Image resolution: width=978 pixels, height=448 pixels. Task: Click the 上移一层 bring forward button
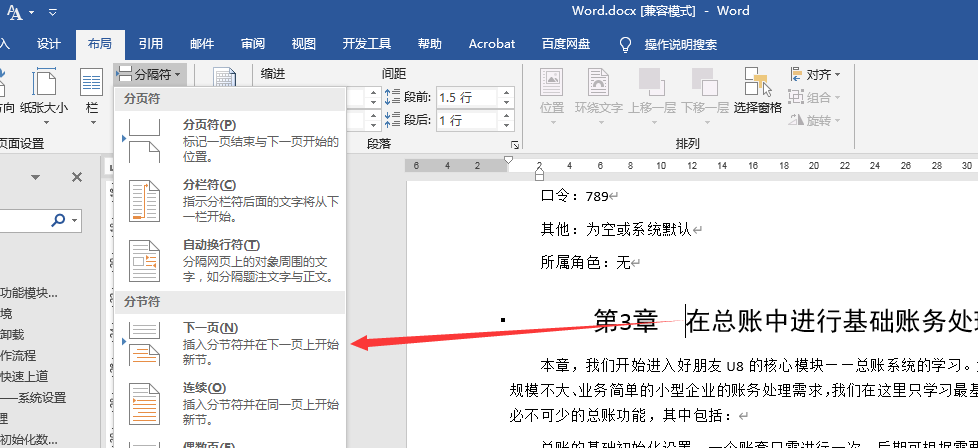point(652,97)
